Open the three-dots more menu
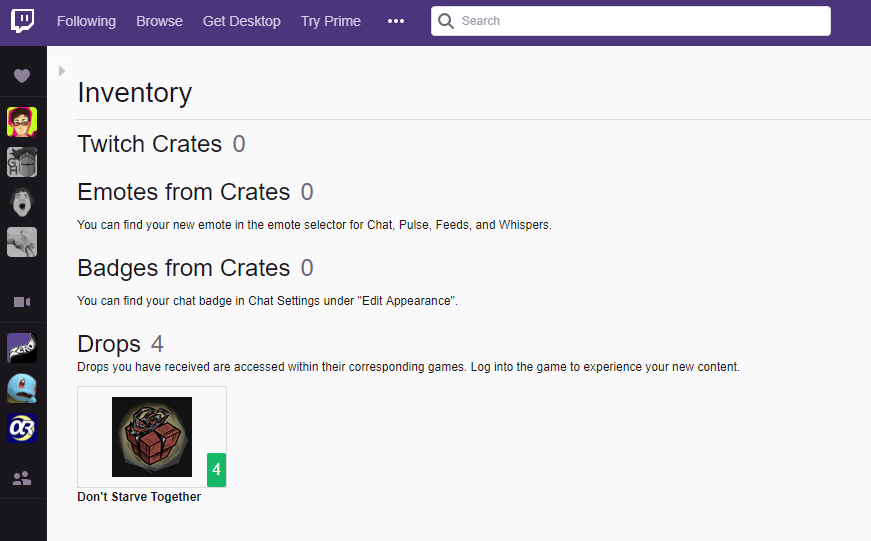The image size is (871, 541). pyautogui.click(x=396, y=21)
